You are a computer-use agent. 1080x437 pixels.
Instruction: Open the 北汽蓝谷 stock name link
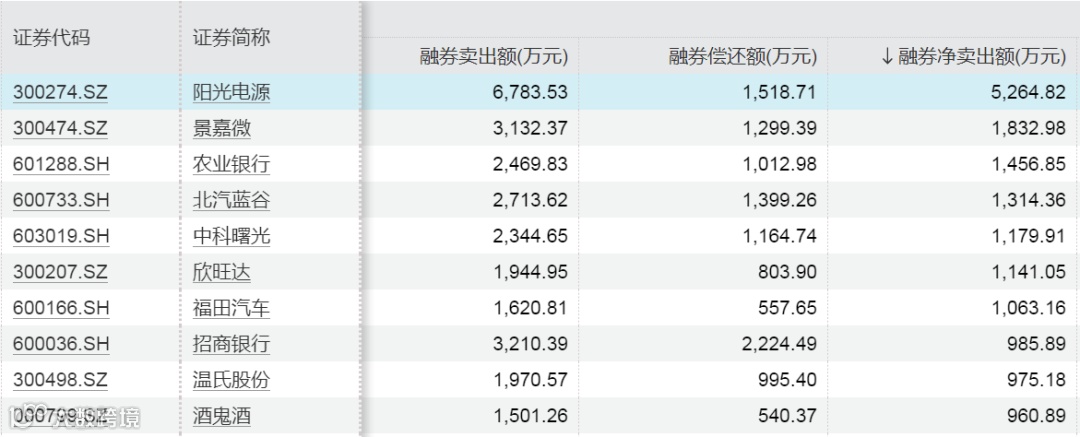pos(231,201)
